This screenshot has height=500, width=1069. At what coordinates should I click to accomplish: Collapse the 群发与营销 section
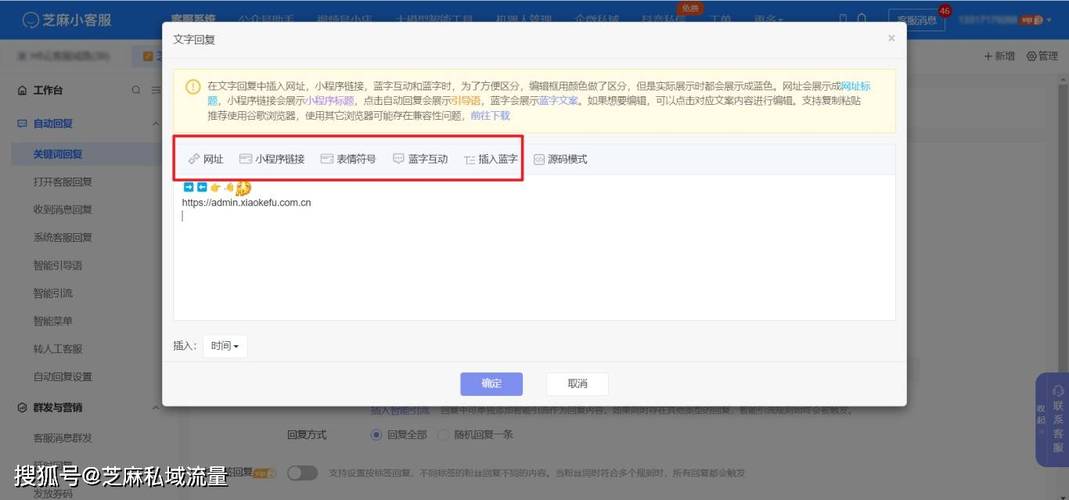pyautogui.click(x=155, y=407)
